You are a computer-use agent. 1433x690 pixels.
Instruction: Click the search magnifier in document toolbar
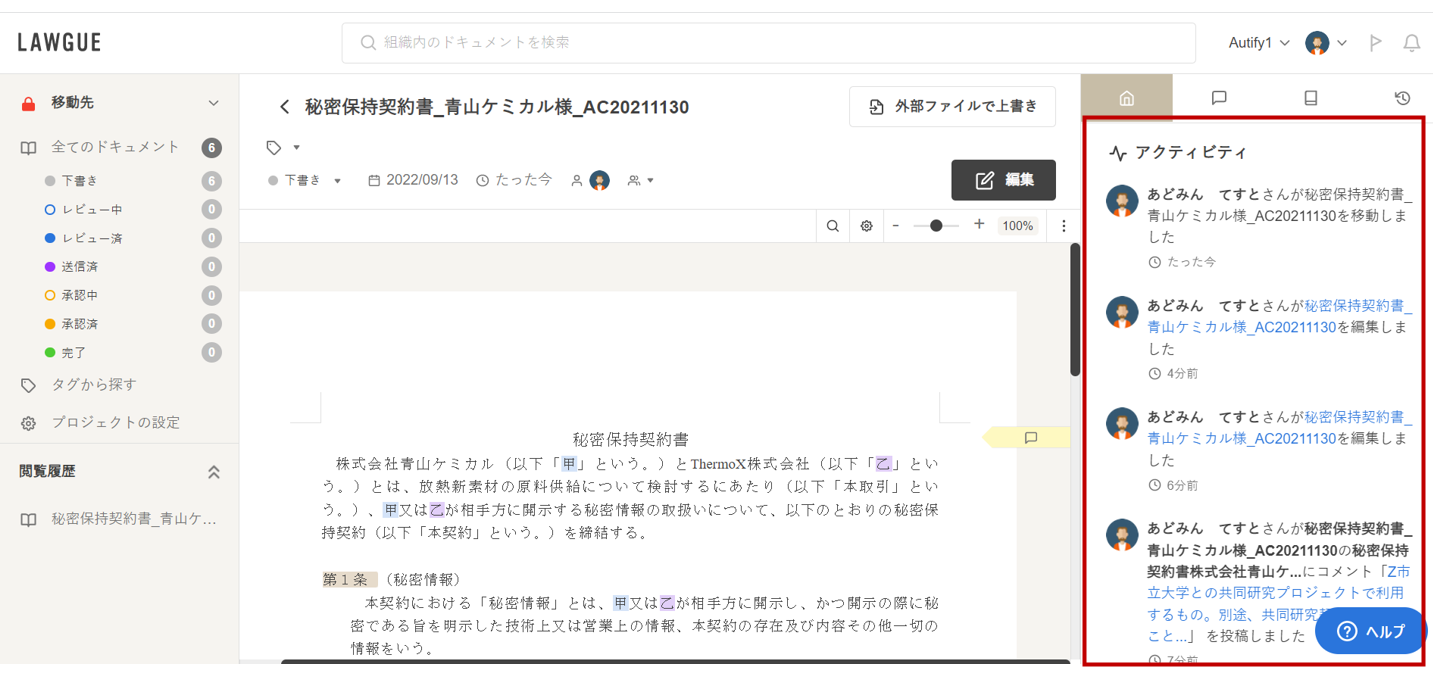(832, 226)
